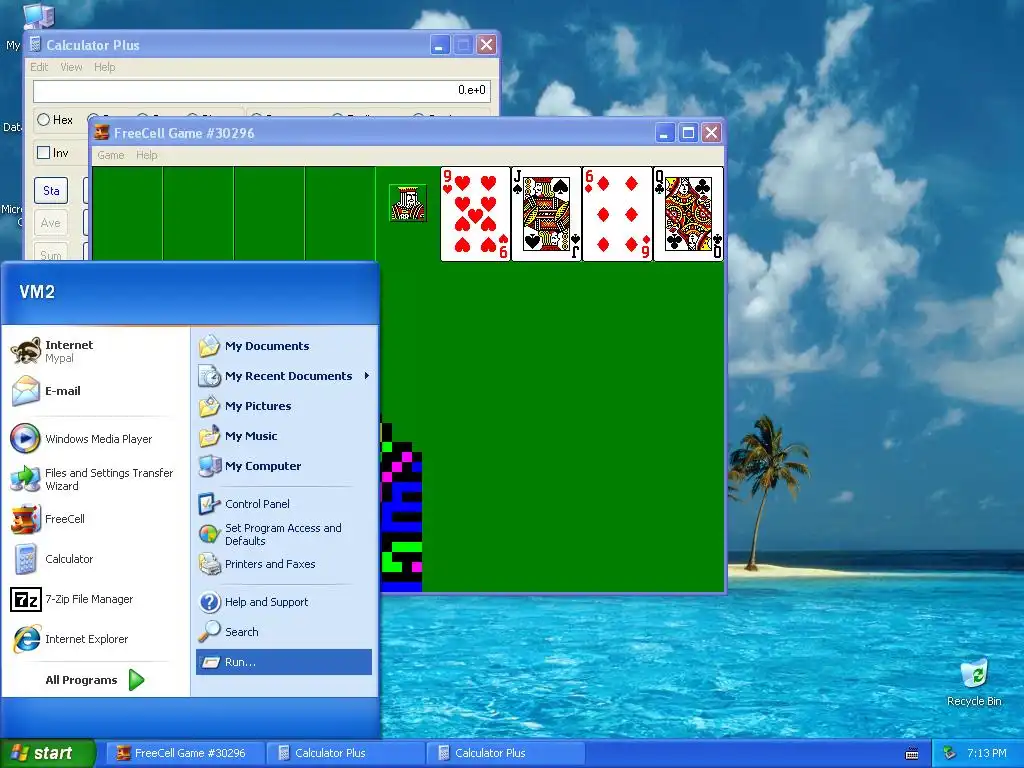Click the Sta button in Calculator Plus
Screen dimensions: 1024x768
coord(51,191)
